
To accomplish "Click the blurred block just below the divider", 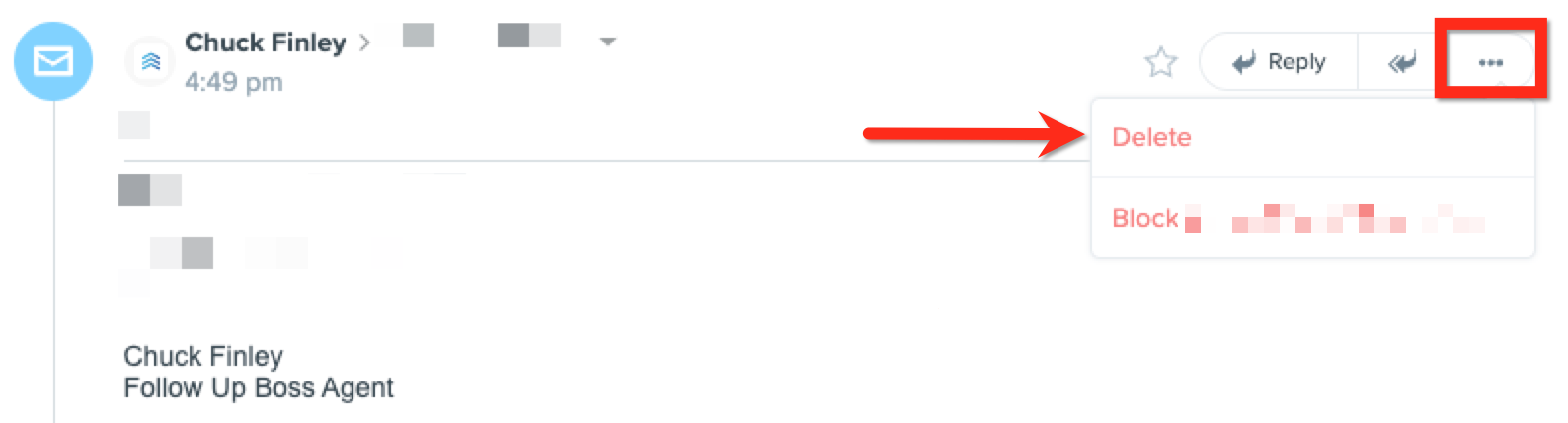I will (x=150, y=190).
